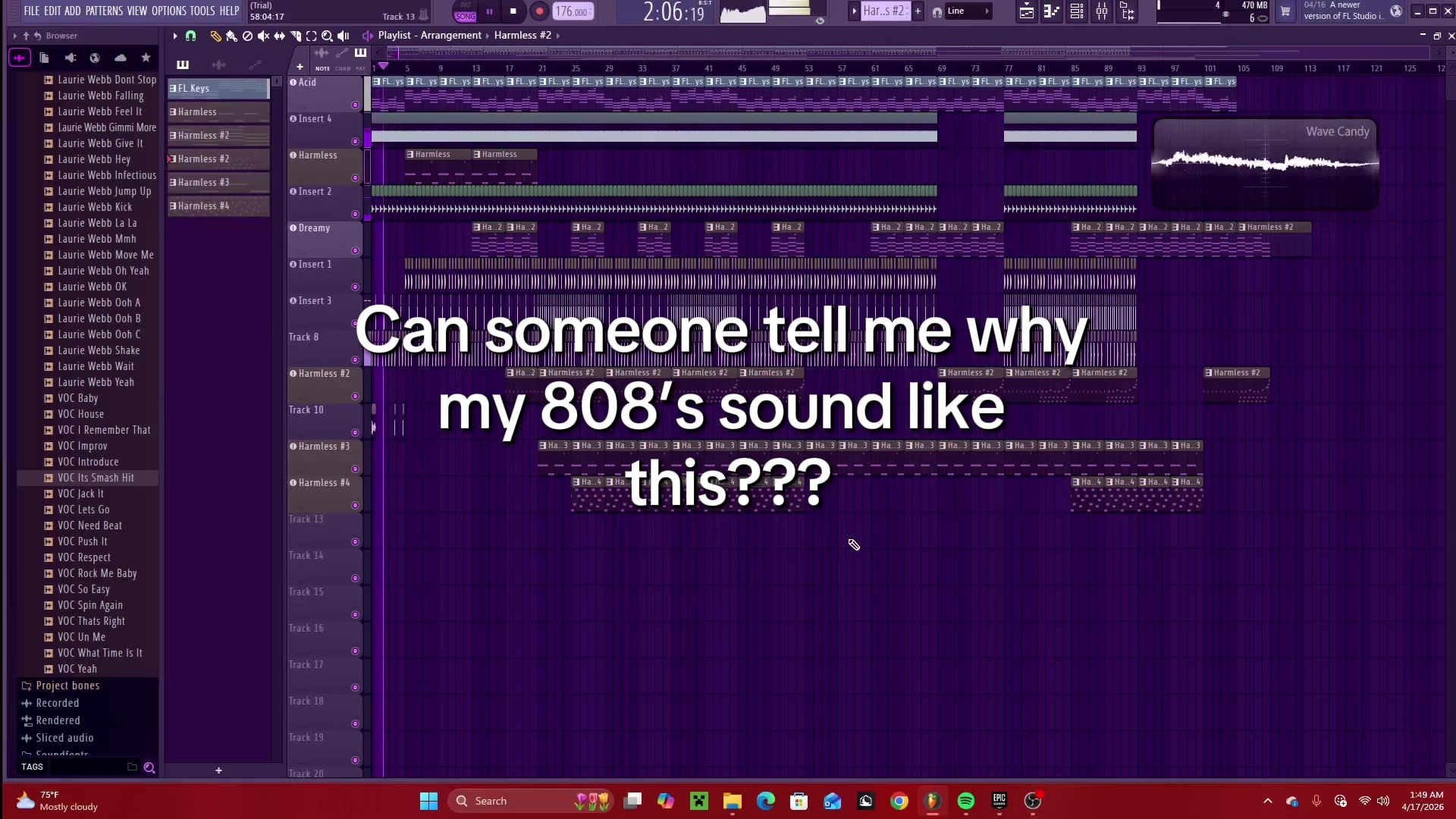Open pattern options arrow beside pattern selector

coord(854,11)
